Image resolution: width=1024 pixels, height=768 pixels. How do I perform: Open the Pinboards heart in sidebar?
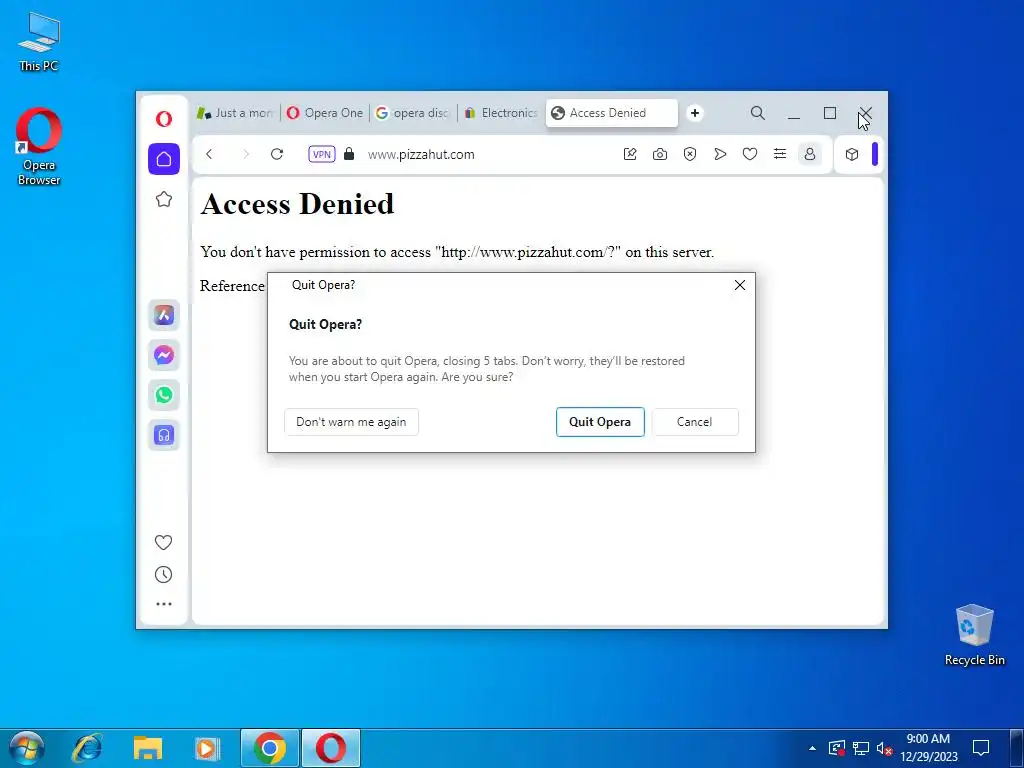[x=163, y=542]
